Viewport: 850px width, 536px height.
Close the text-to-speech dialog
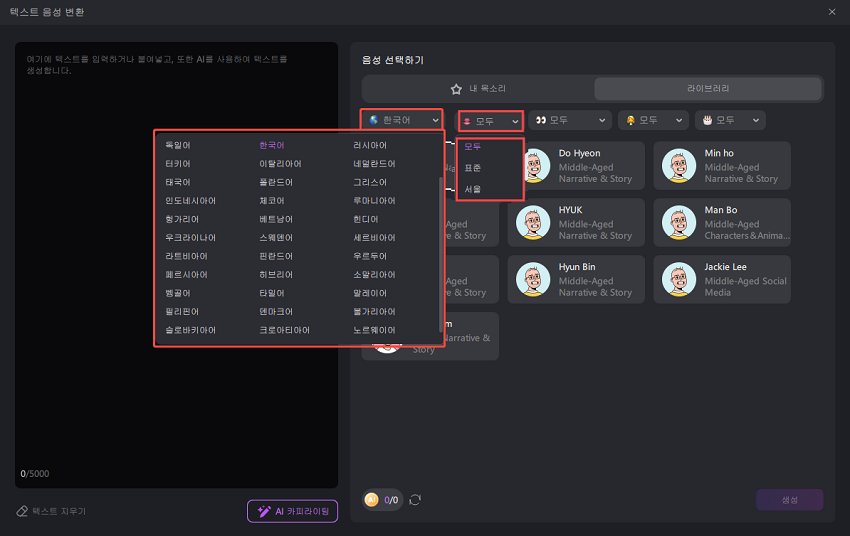832,11
